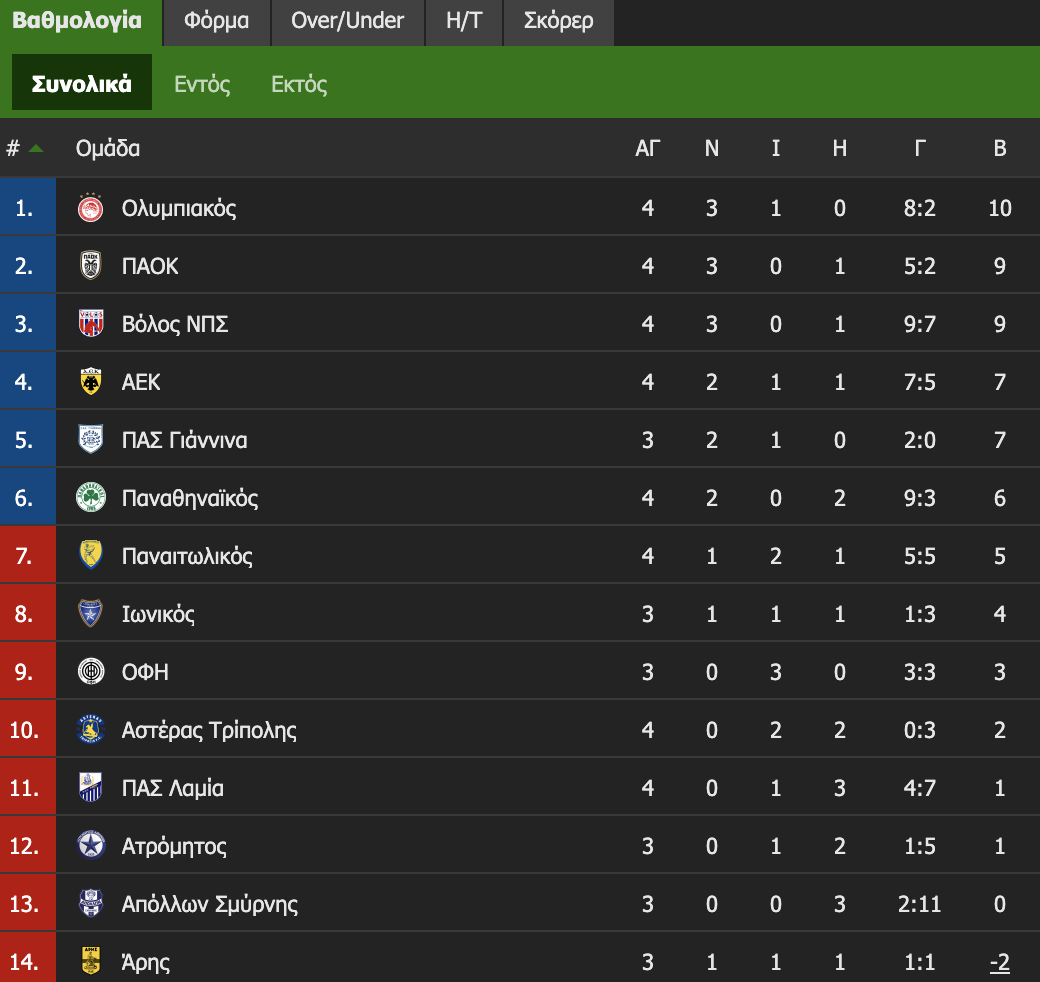Select the Εντός home standings filter
The width and height of the screenshot is (1040, 982).
click(x=202, y=84)
